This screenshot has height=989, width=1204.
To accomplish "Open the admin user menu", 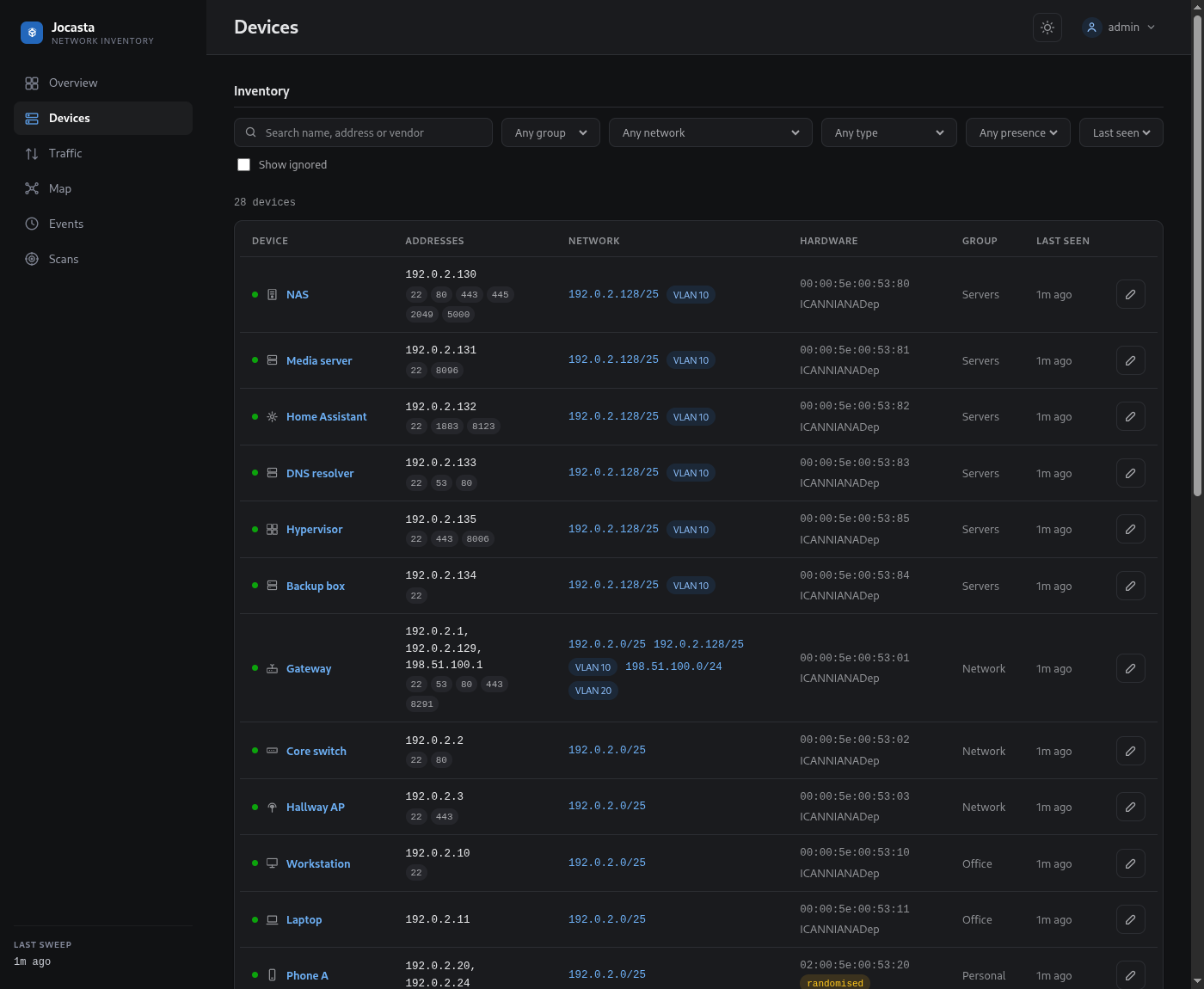I will (1119, 28).
